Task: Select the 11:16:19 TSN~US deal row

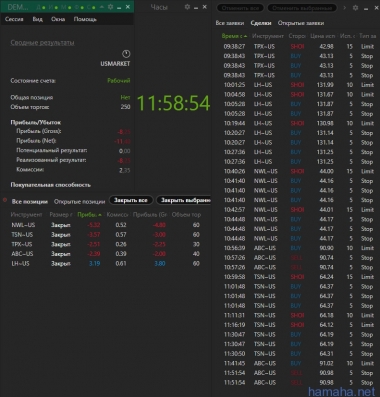Action: click(297, 325)
